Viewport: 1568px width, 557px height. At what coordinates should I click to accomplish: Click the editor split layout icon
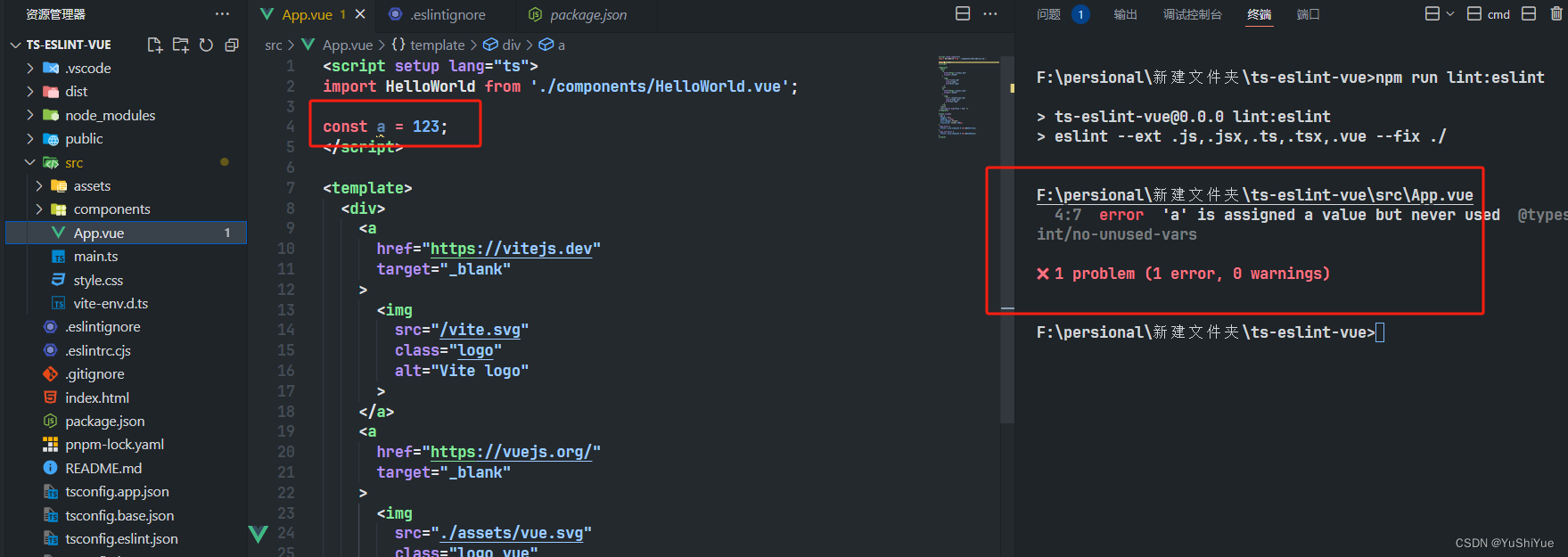click(x=963, y=13)
